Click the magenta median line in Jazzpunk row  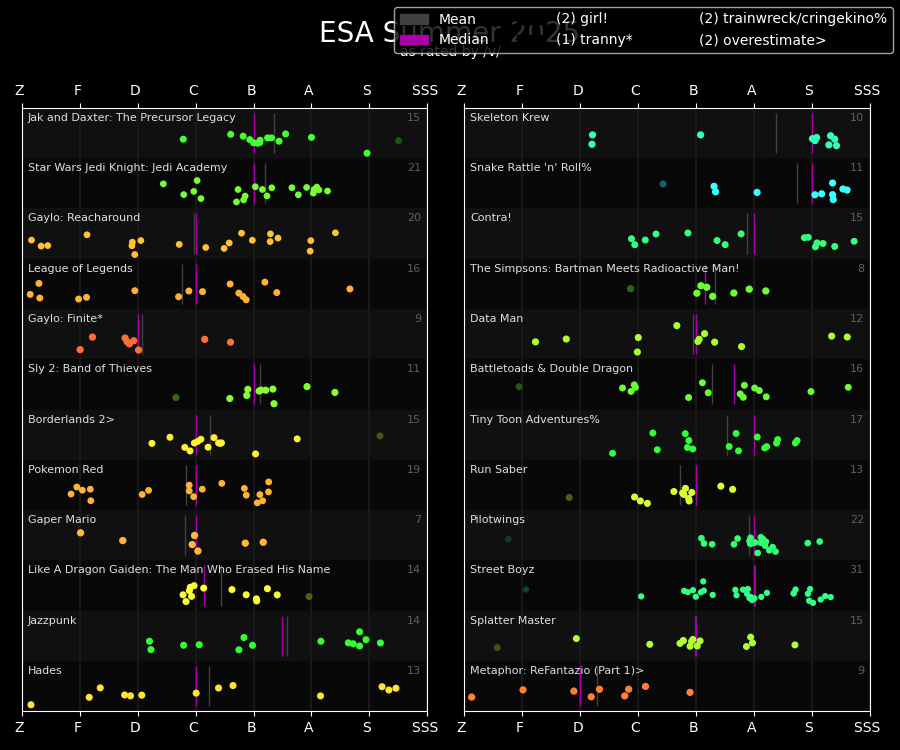click(282, 636)
